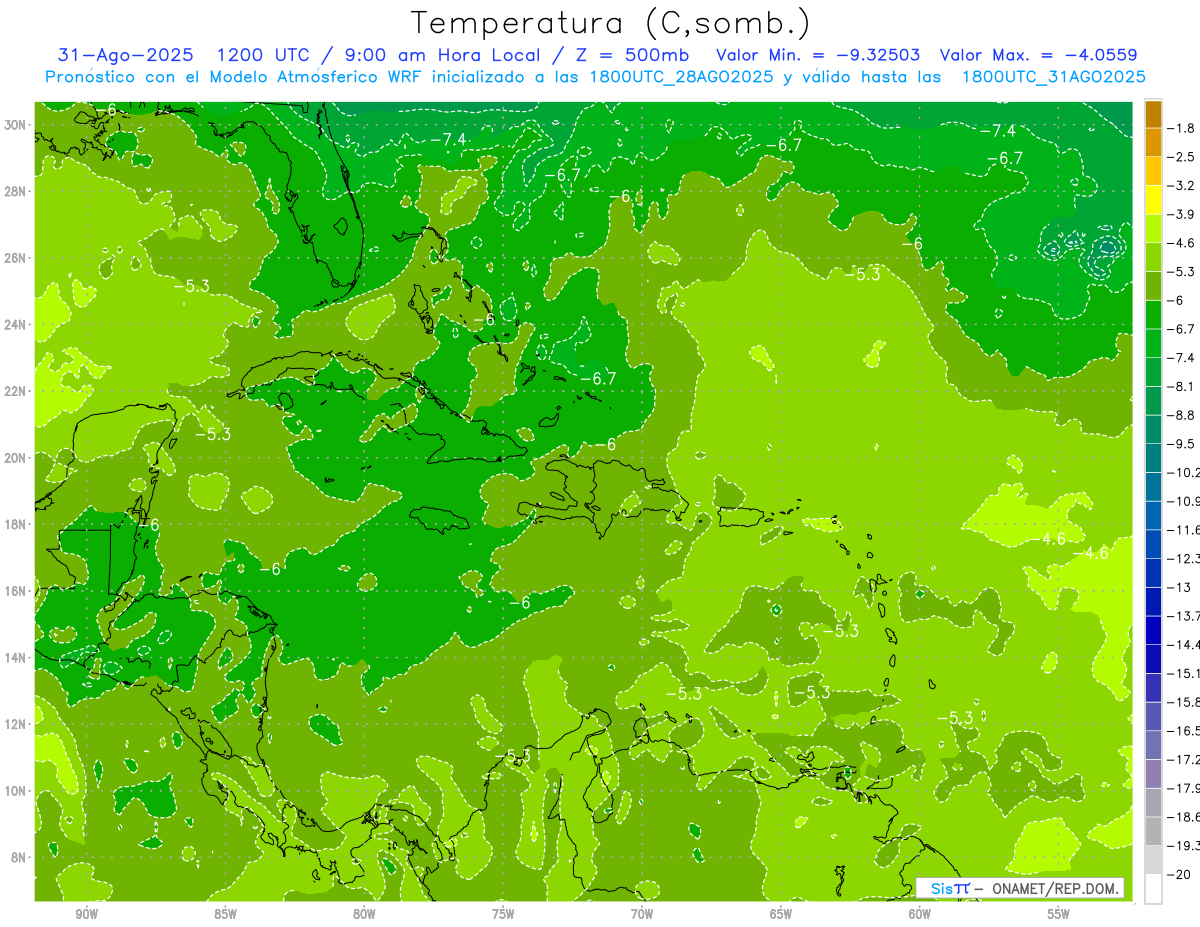Image resolution: width=1200 pixels, height=927 pixels.
Task: Click the "8N" latitude axis label
Action: [x=20, y=857]
